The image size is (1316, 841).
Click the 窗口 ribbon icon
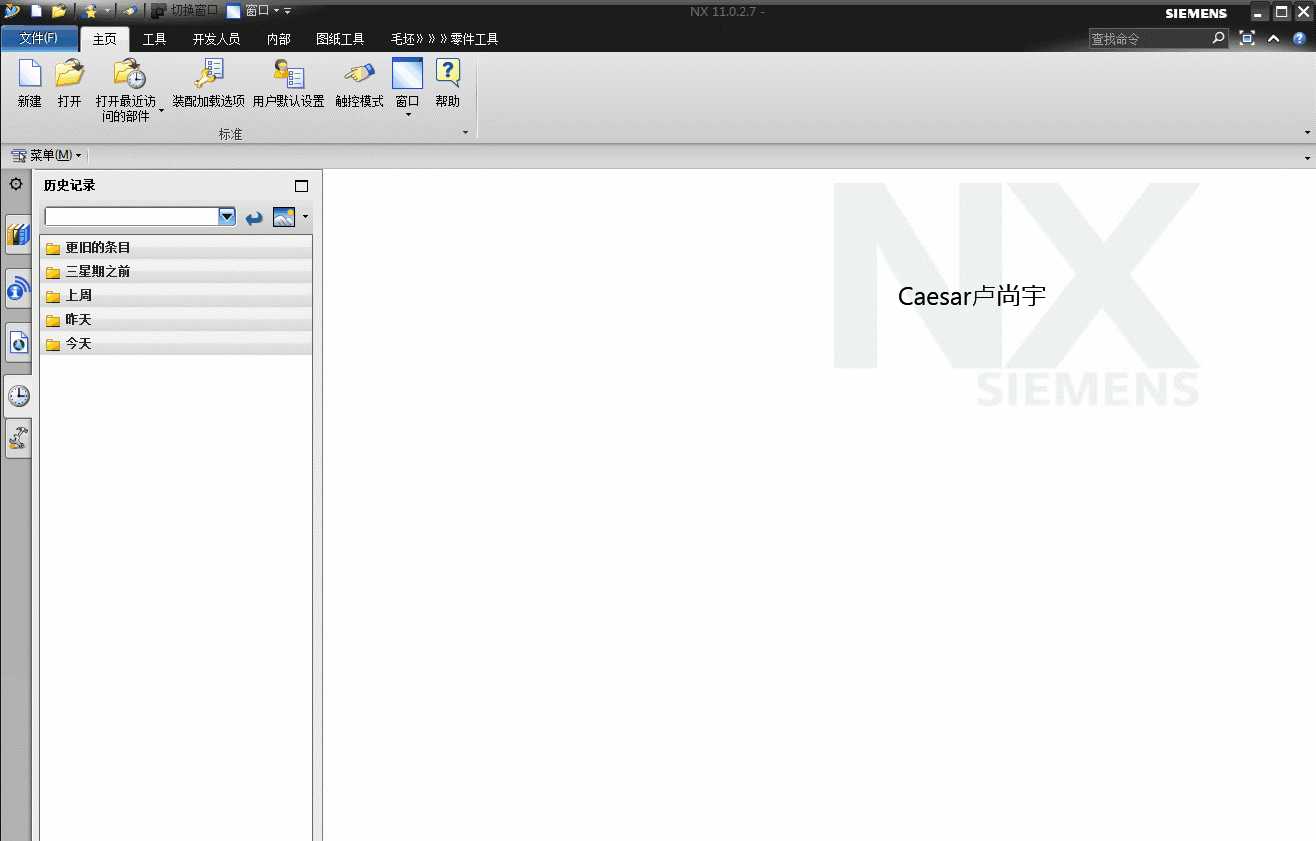(x=407, y=74)
